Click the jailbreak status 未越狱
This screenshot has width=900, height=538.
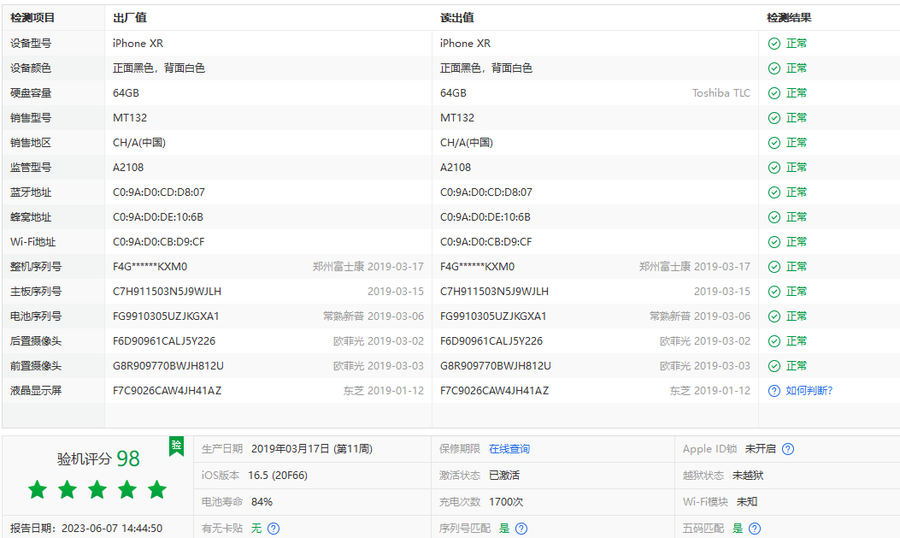coord(747,475)
